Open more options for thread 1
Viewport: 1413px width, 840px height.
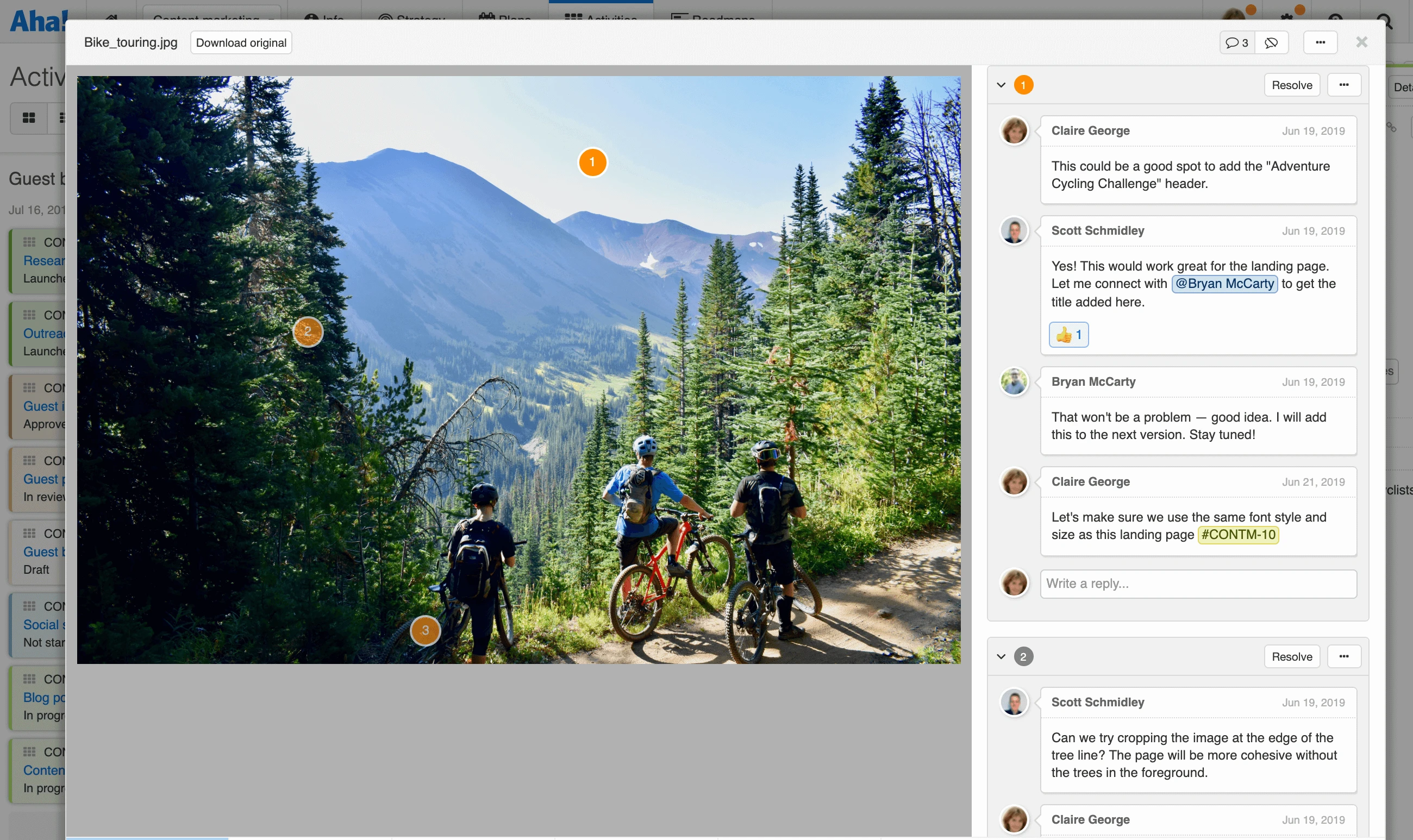click(1344, 85)
